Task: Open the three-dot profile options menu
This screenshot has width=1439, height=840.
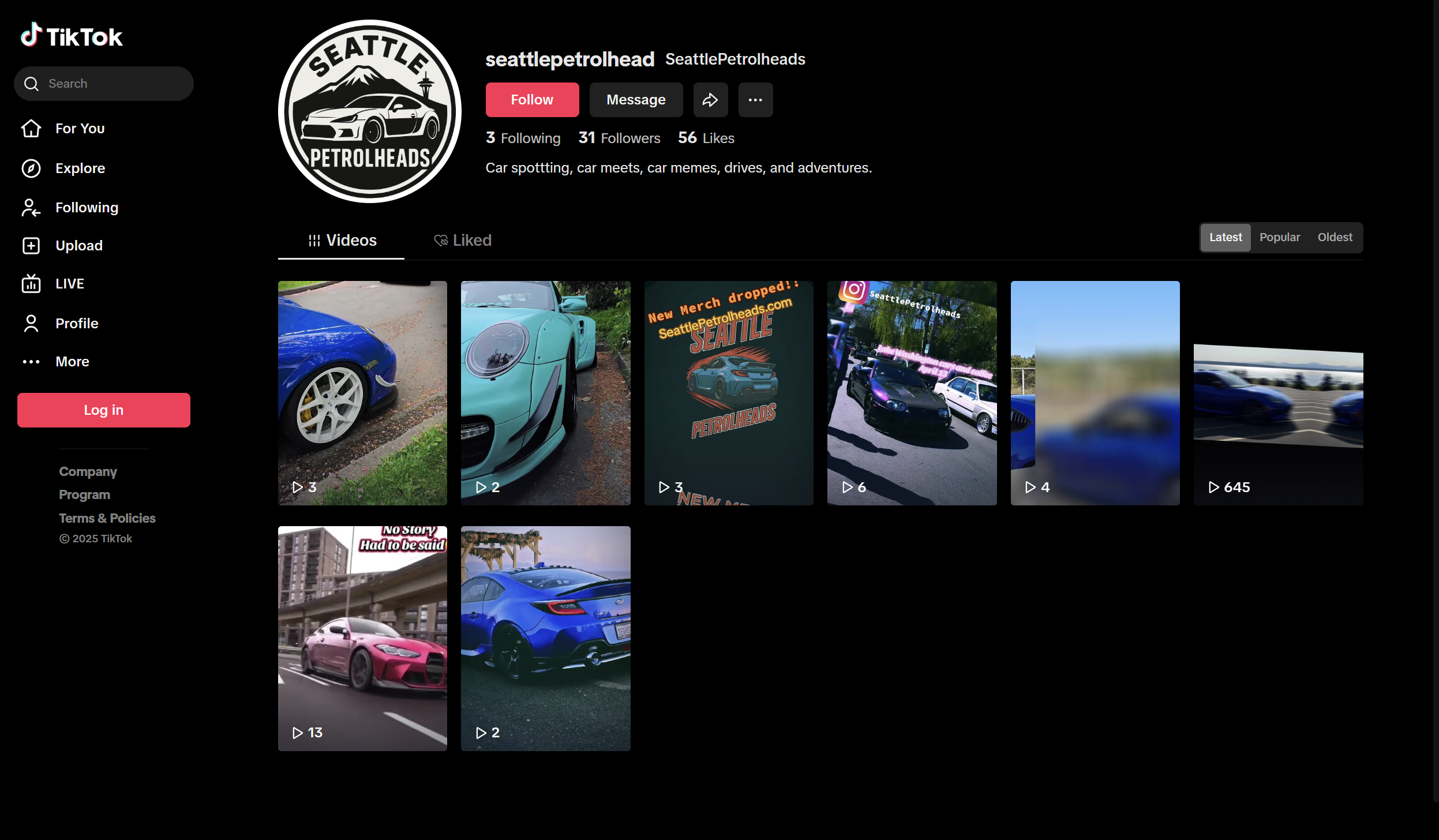Action: [x=755, y=100]
